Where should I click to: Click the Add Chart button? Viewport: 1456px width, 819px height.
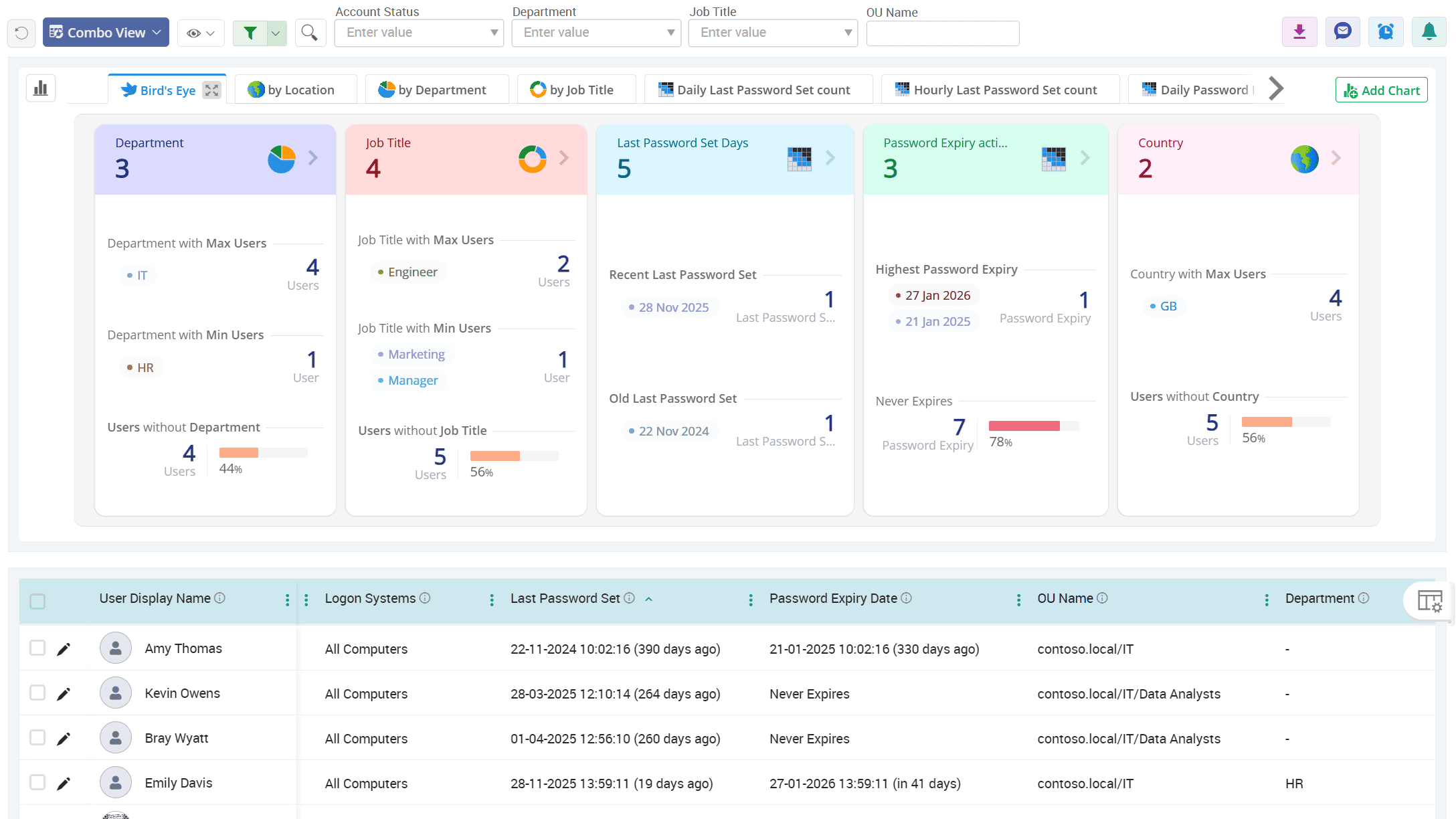coord(1381,90)
